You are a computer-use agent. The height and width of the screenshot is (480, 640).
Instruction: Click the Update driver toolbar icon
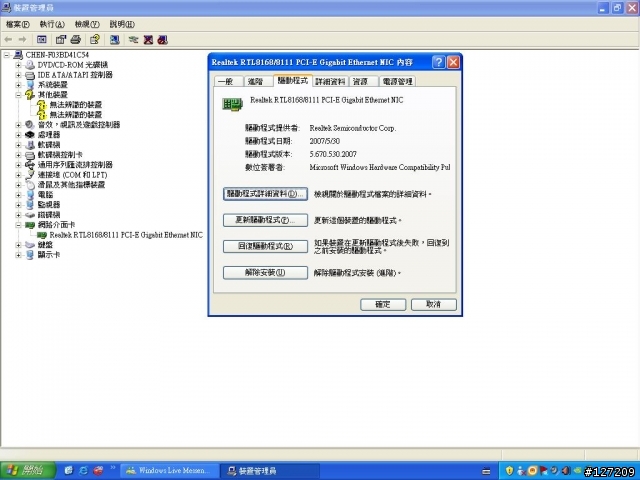click(133, 40)
